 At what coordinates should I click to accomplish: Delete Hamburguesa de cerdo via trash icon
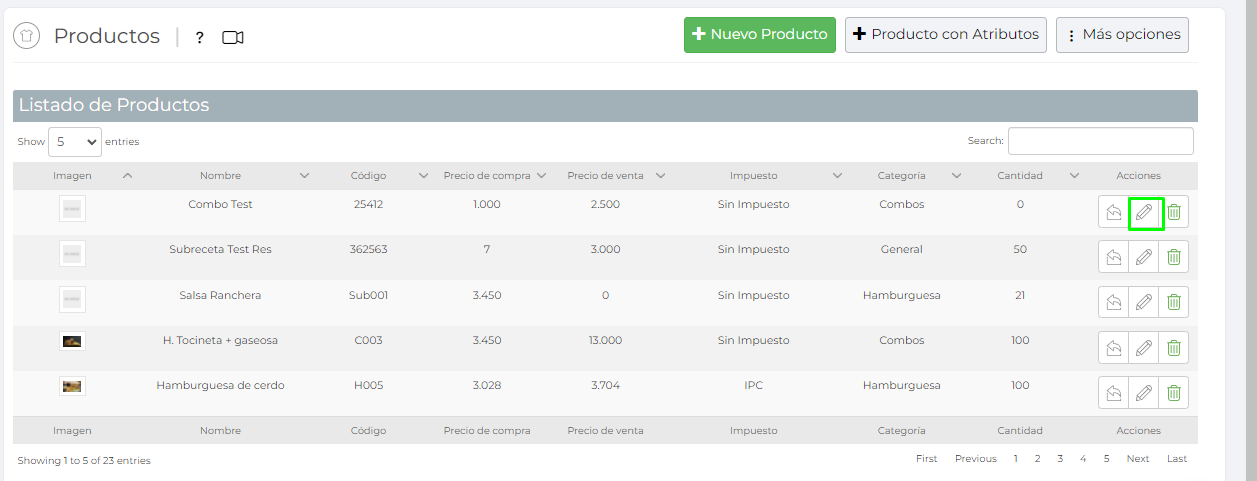1174,393
